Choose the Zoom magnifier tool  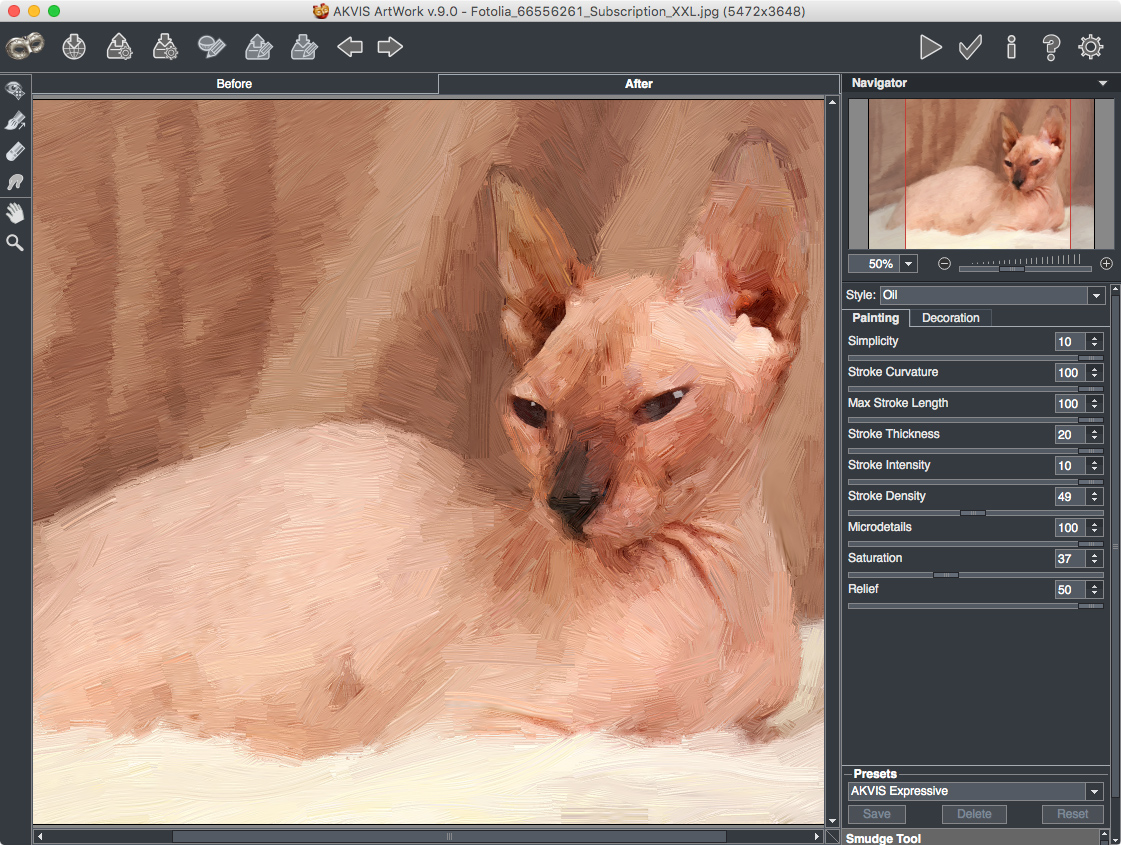(15, 243)
